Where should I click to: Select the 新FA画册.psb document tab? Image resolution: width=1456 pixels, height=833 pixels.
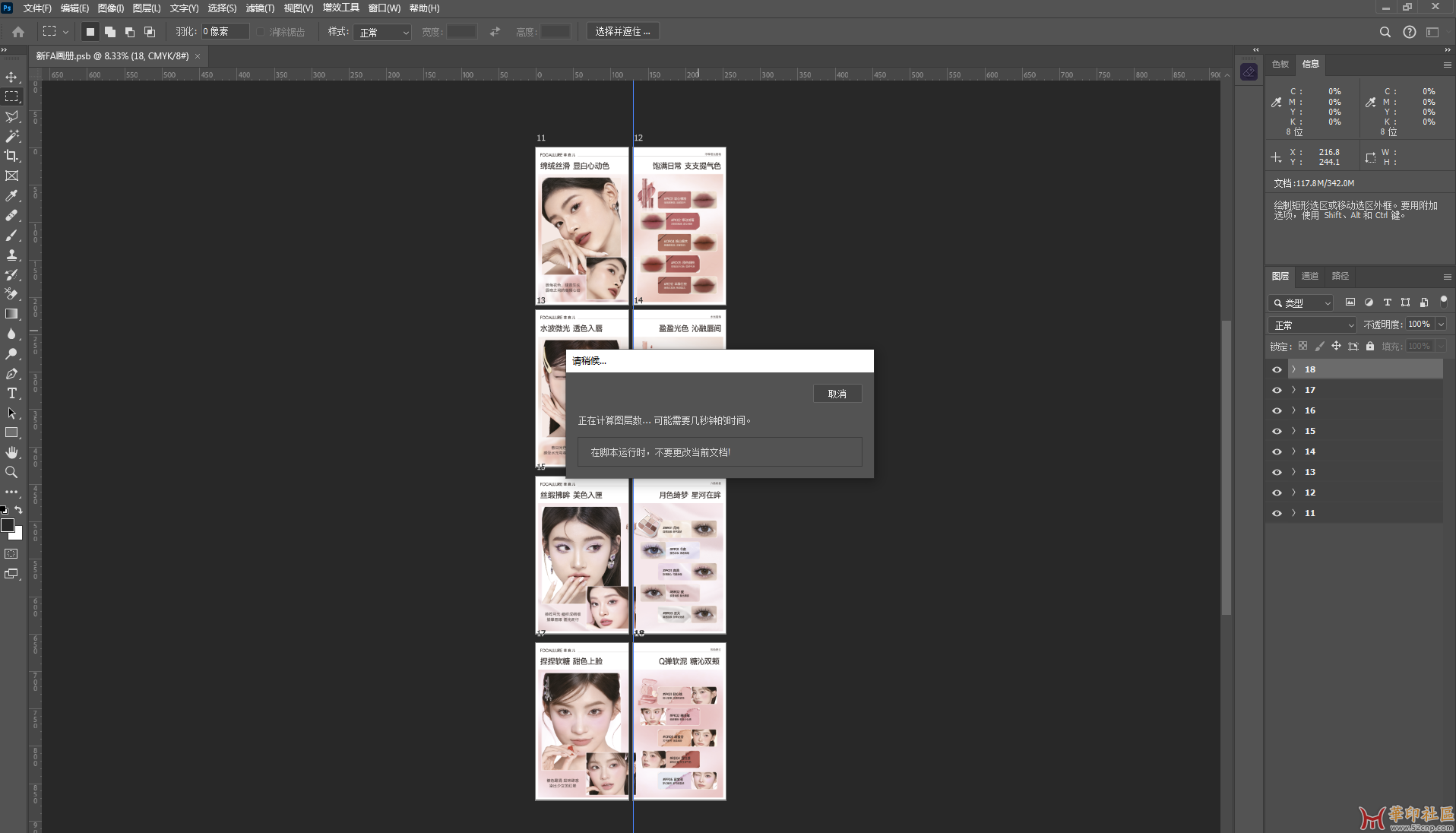point(112,56)
